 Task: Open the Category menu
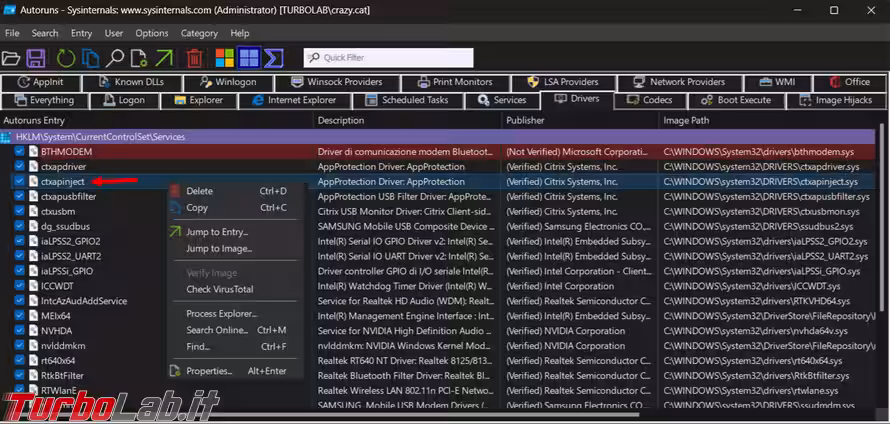click(x=199, y=33)
